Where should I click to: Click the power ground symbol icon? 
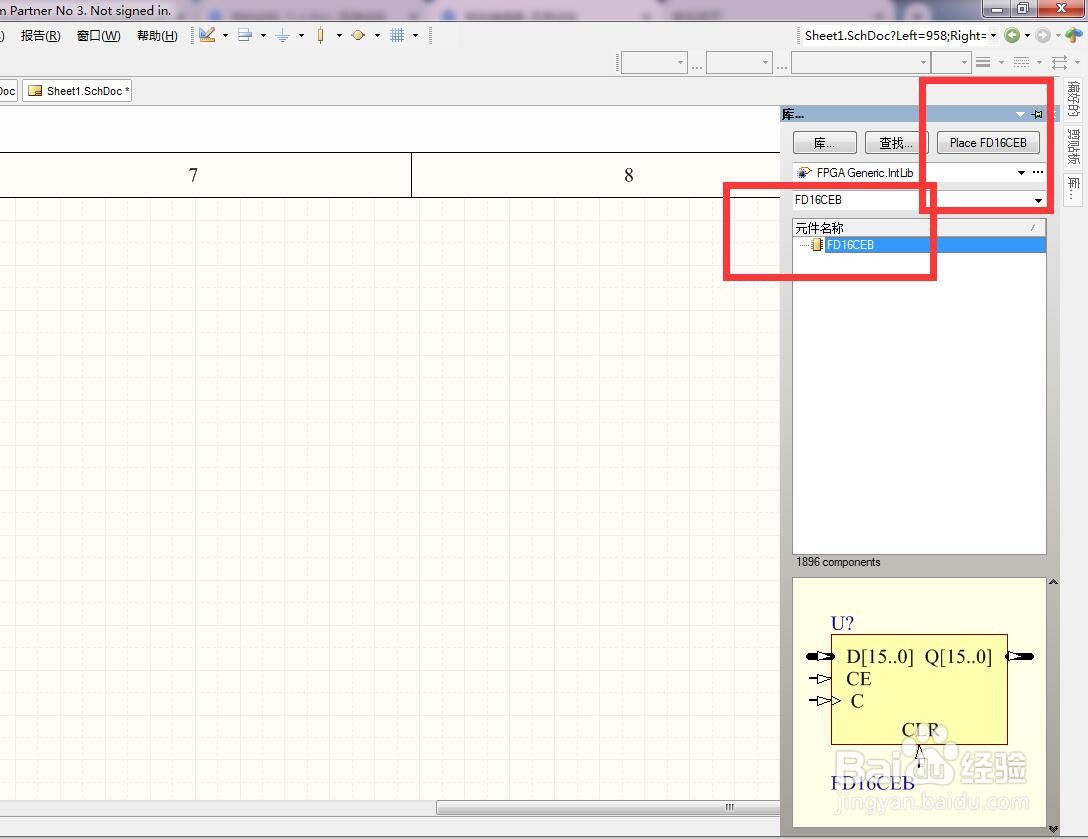tap(282, 35)
